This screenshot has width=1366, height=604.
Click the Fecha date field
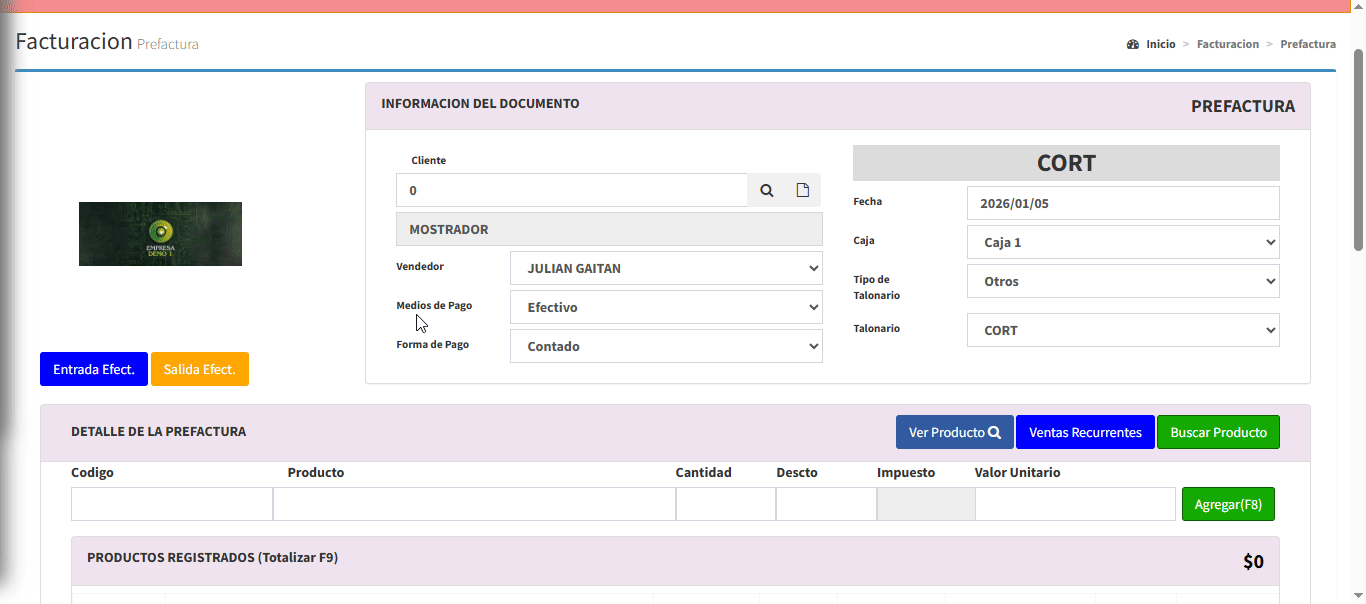(1122, 203)
